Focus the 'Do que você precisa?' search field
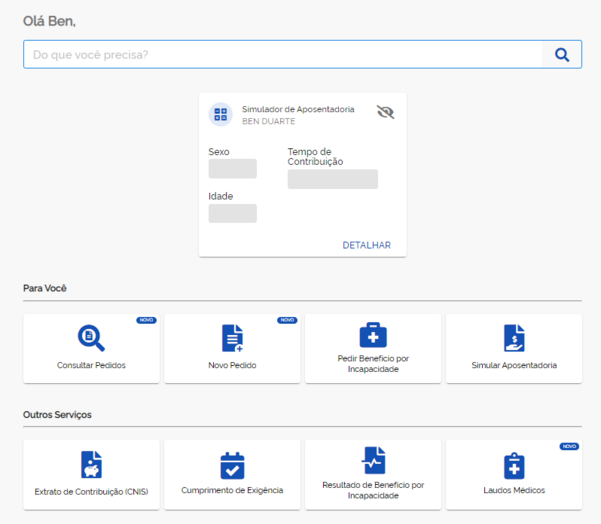 (283, 54)
